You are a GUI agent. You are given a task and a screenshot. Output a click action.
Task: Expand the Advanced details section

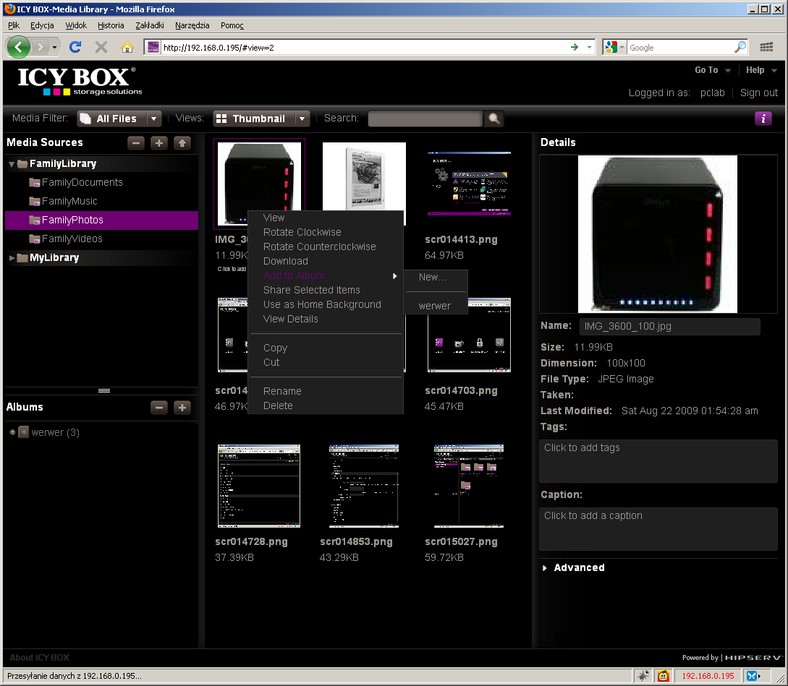545,568
